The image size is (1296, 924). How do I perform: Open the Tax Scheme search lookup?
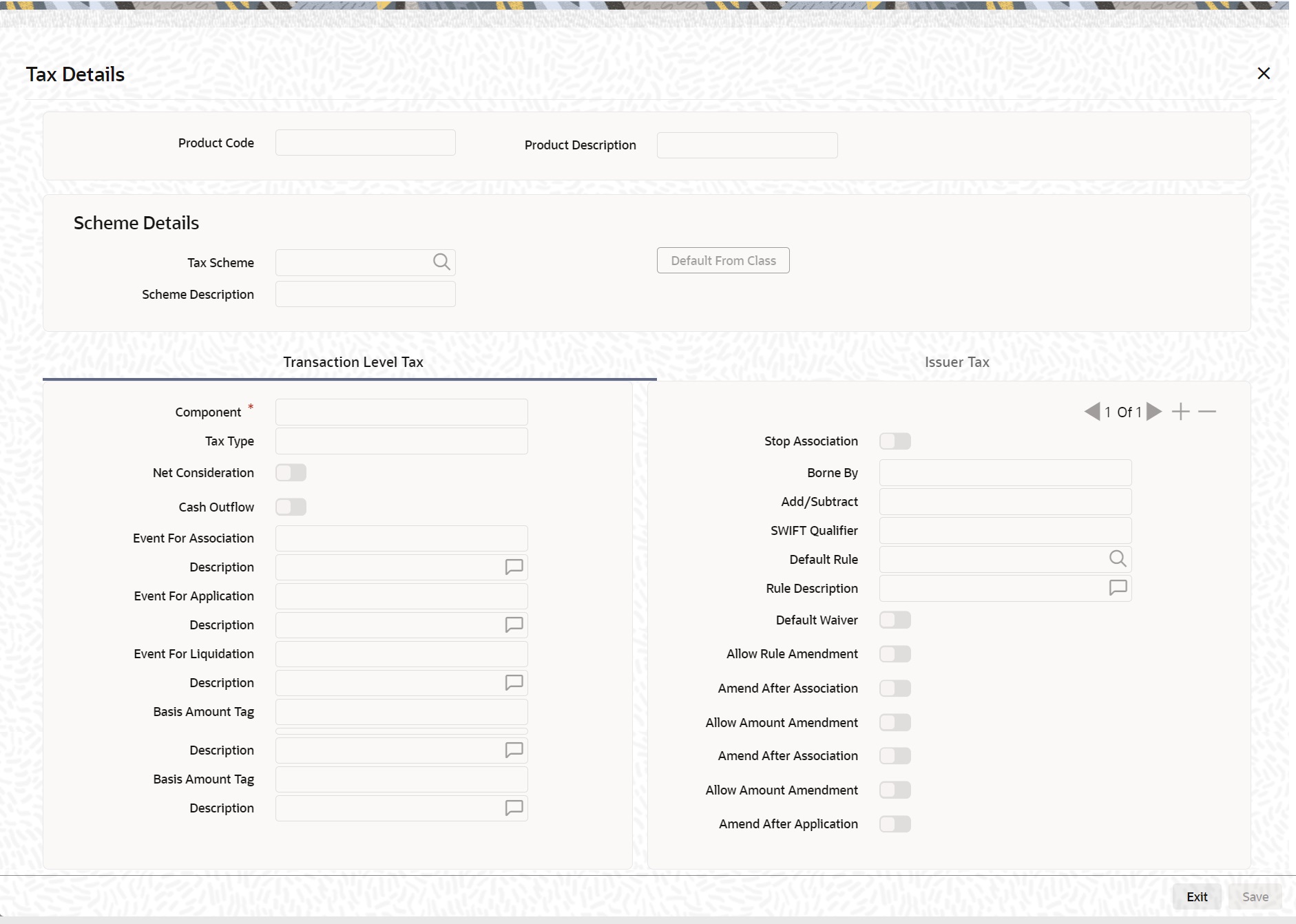[441, 262]
